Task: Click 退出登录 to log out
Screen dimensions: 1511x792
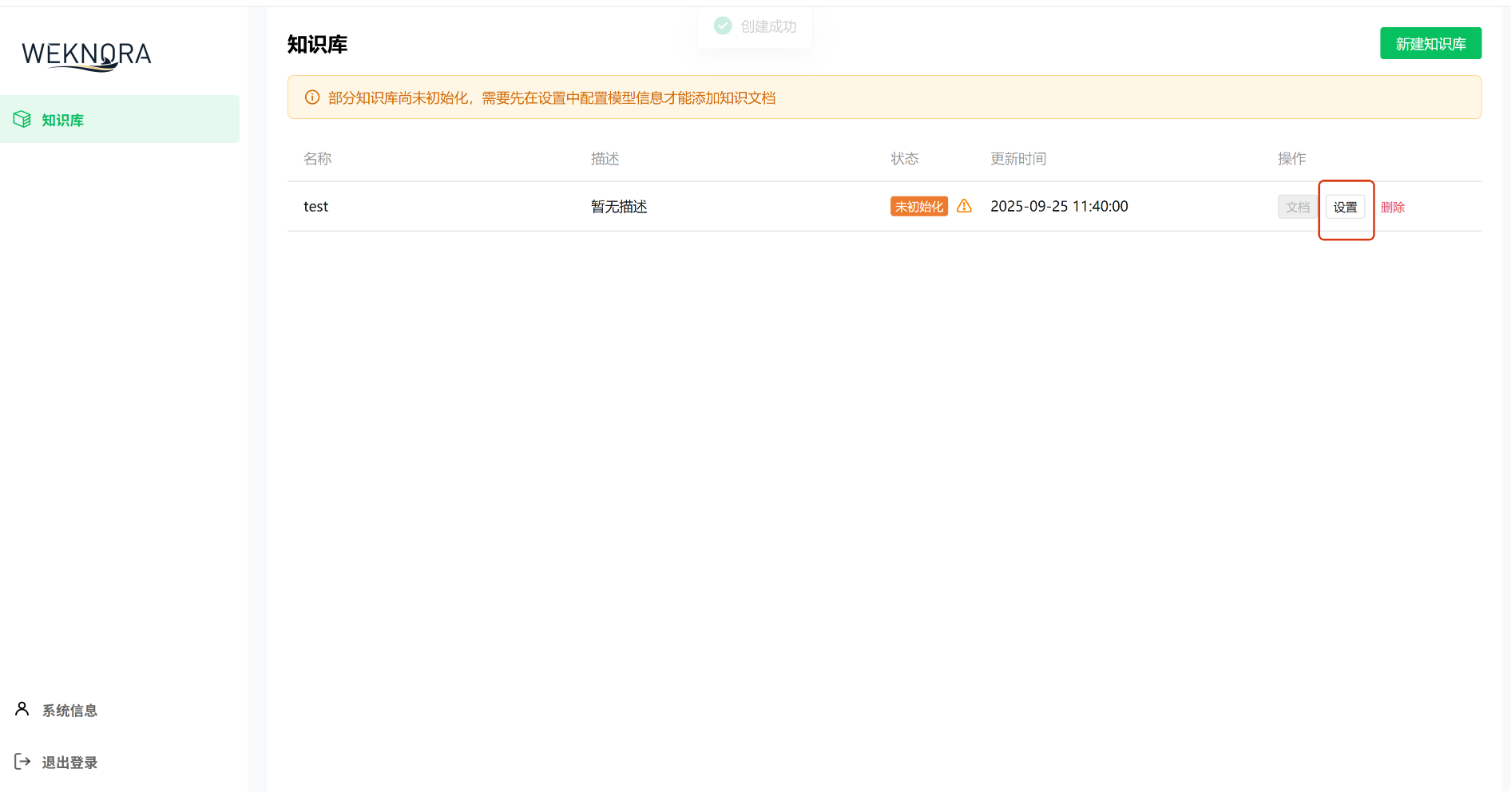Action: click(69, 761)
